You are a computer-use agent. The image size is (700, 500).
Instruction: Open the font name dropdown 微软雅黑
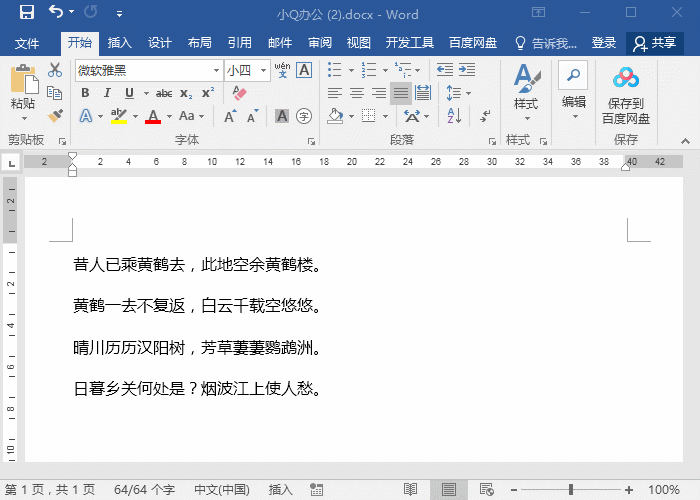(x=216, y=71)
